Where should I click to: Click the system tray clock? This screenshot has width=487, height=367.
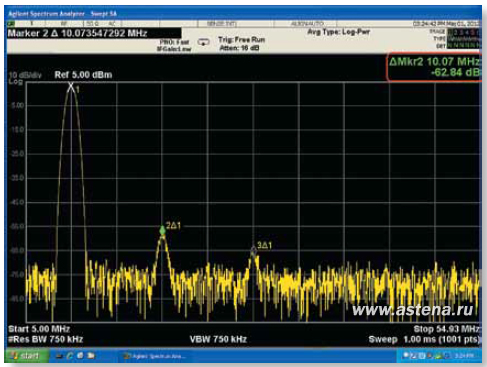coord(464,356)
